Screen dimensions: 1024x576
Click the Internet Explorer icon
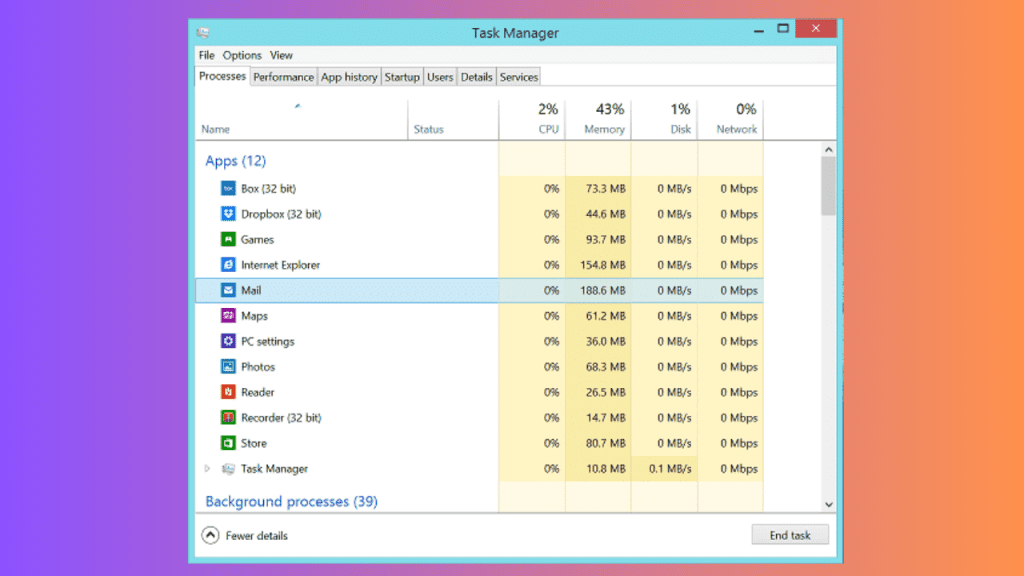click(228, 265)
